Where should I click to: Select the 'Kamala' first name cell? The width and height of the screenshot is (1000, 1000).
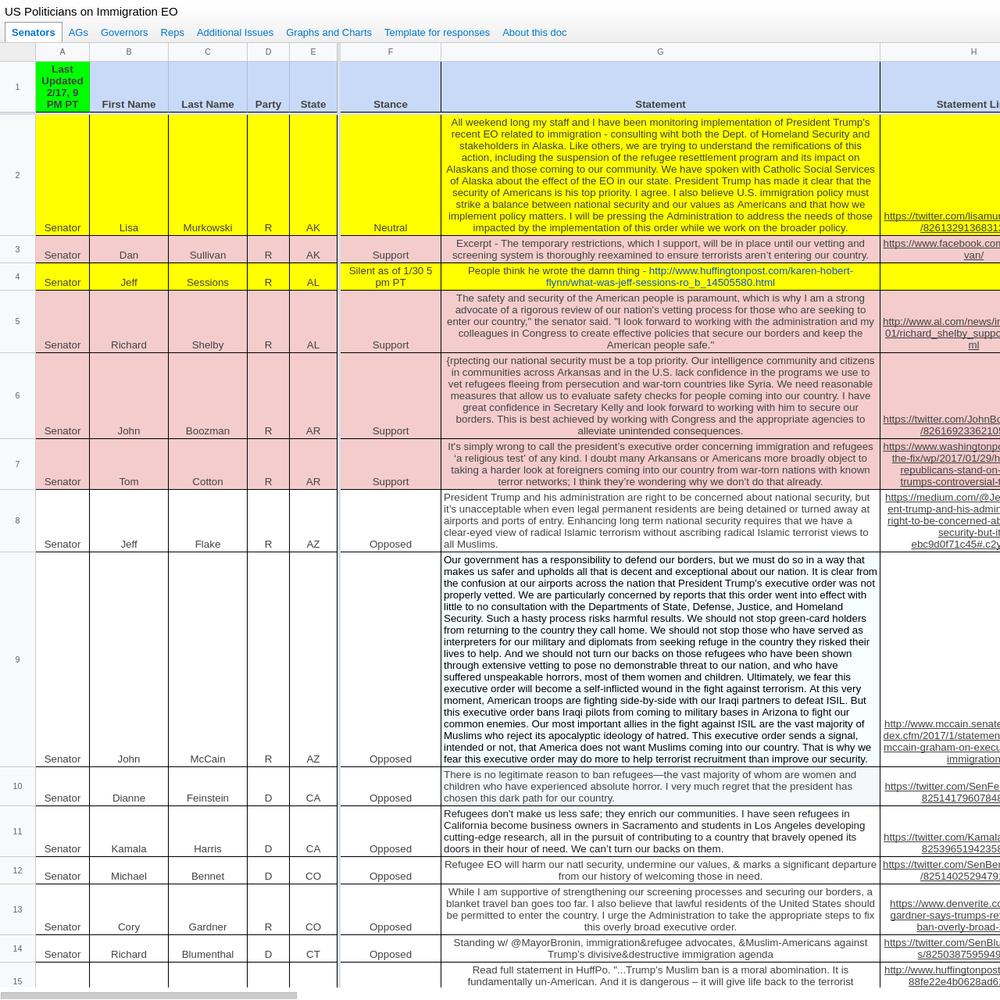point(129,832)
